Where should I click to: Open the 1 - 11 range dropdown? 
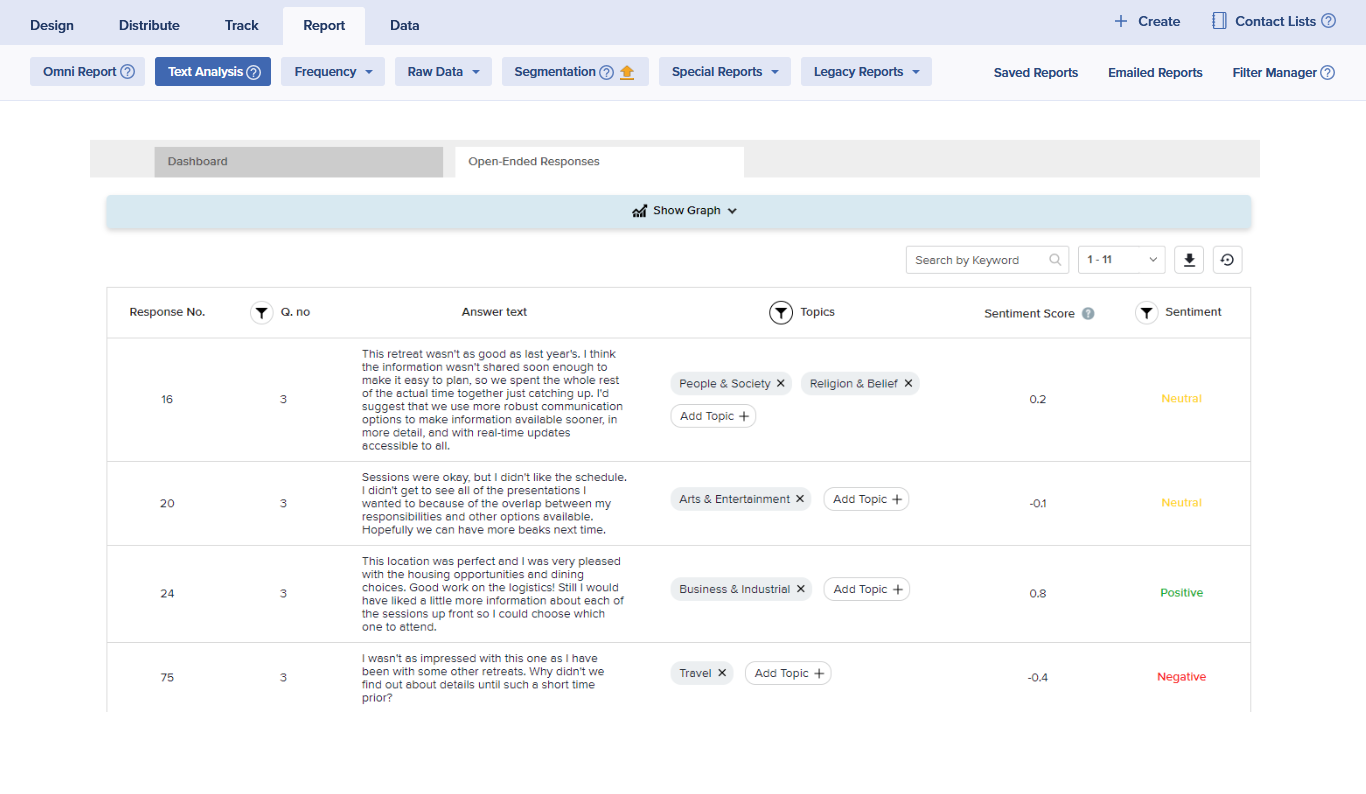coord(1122,260)
